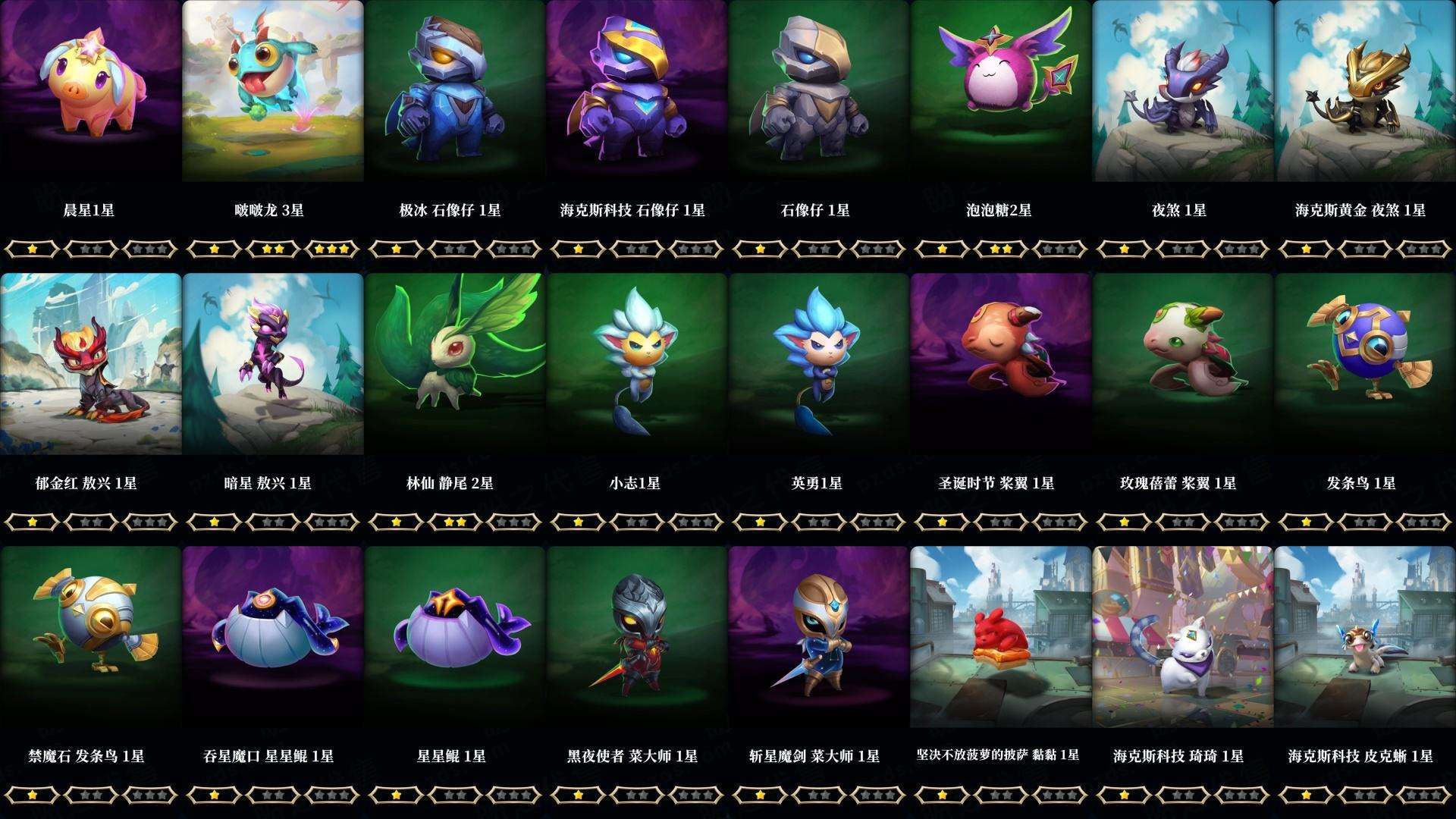
Task: Choose two-star tier under 晨星
Action: 91,248
